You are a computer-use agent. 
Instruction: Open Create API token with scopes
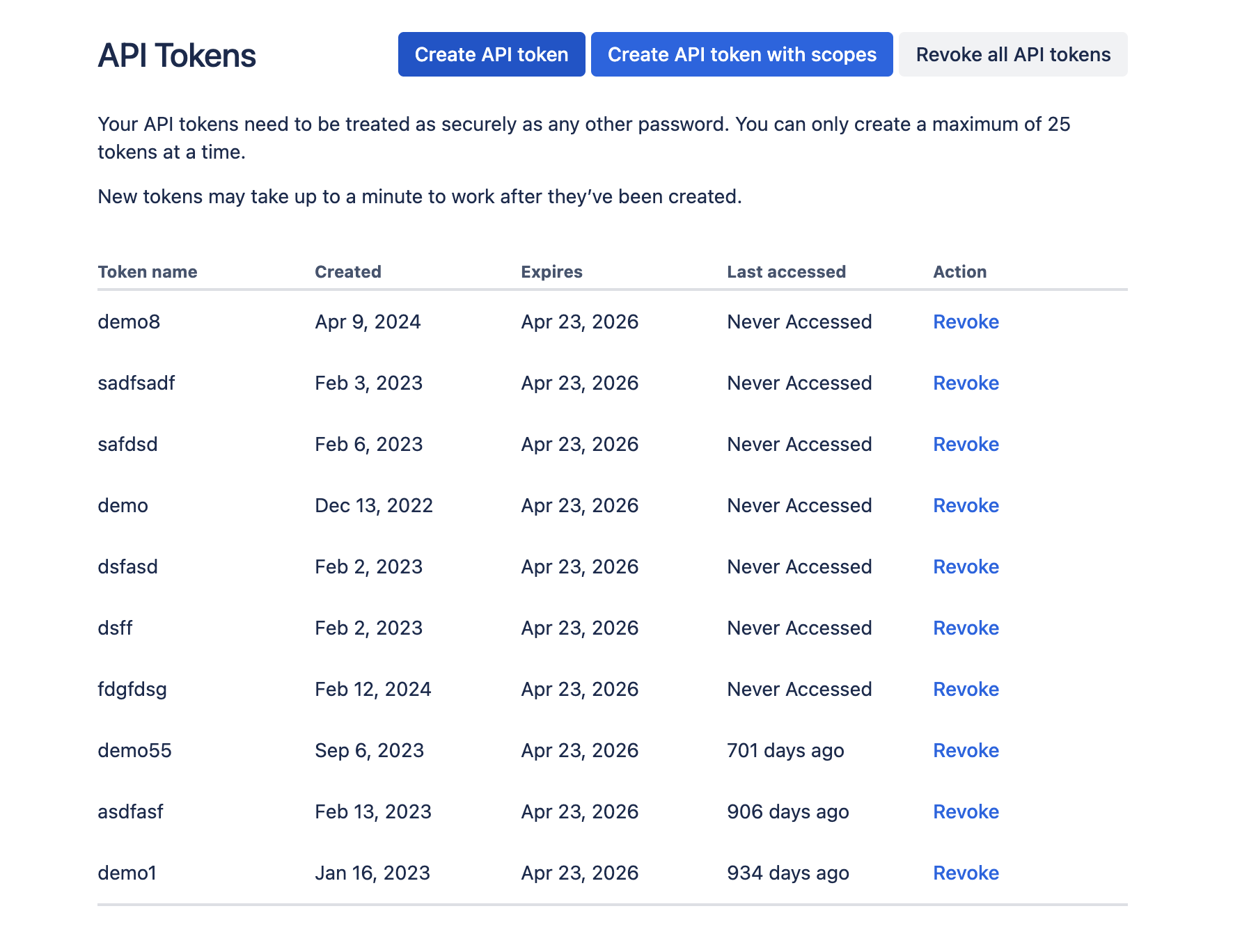[x=741, y=54]
